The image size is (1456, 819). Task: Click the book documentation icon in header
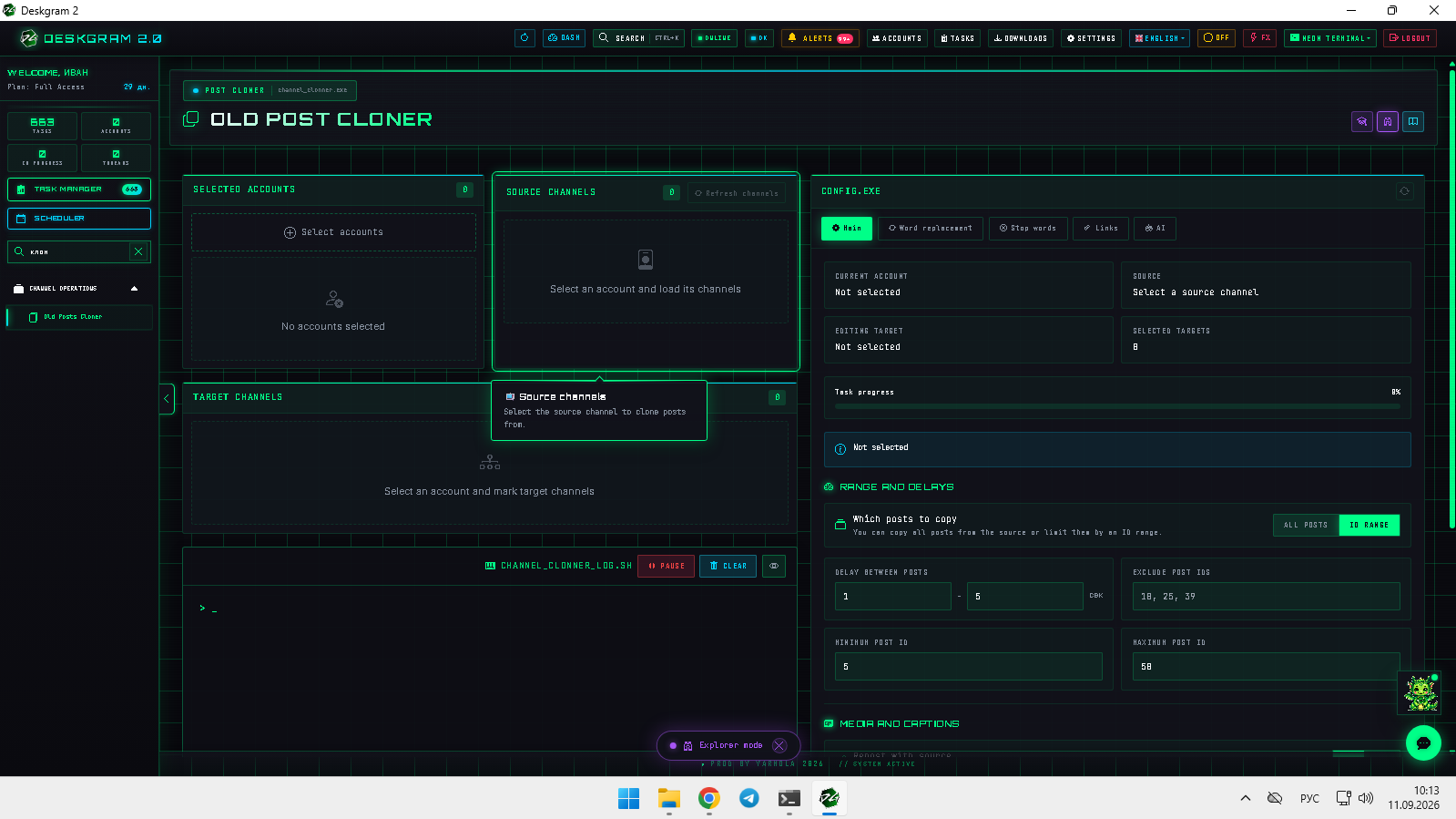[1413, 121]
